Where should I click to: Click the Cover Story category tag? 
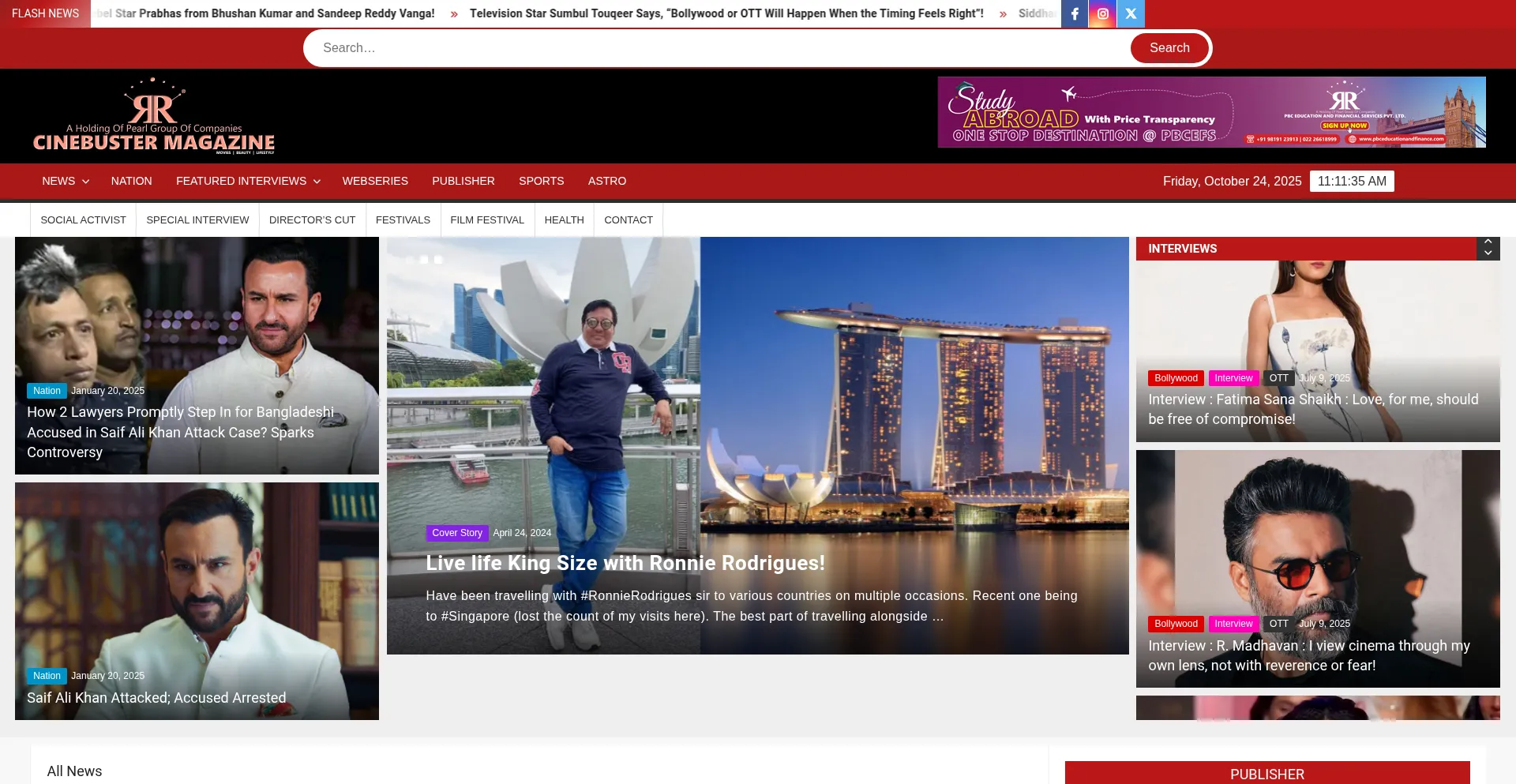[x=456, y=533]
